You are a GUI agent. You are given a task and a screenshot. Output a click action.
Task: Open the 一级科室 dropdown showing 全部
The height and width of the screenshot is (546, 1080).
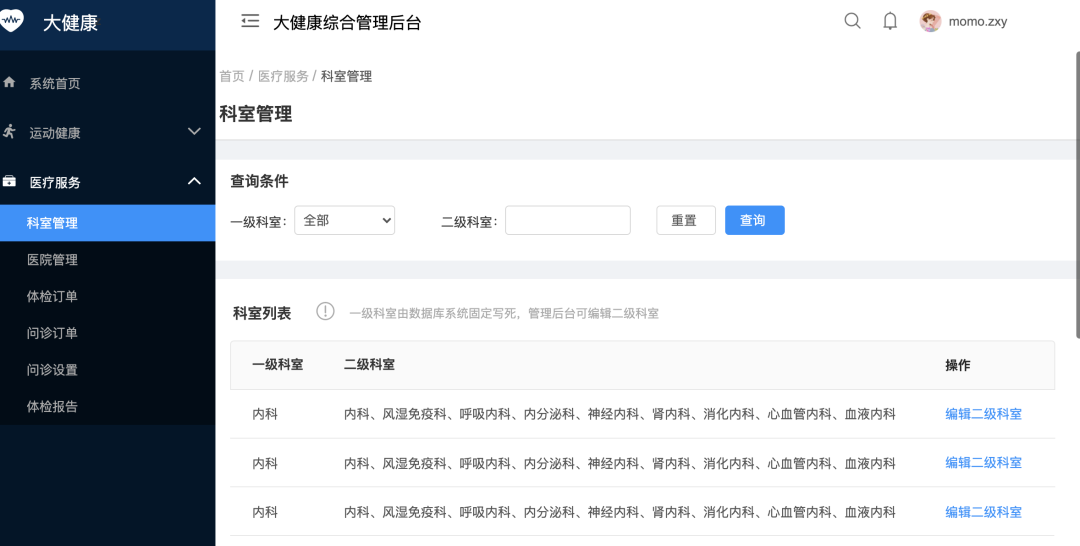[x=344, y=220]
